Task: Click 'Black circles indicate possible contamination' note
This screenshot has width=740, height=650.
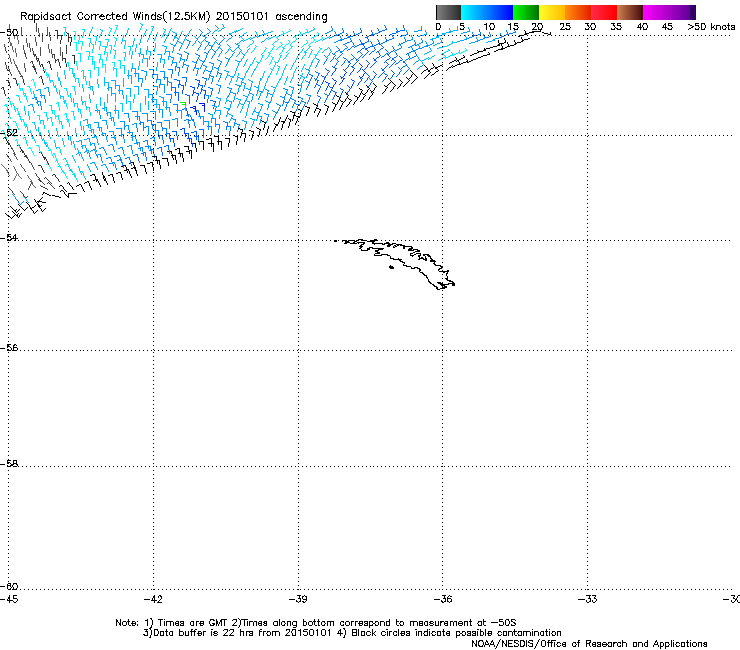Action: (449, 633)
